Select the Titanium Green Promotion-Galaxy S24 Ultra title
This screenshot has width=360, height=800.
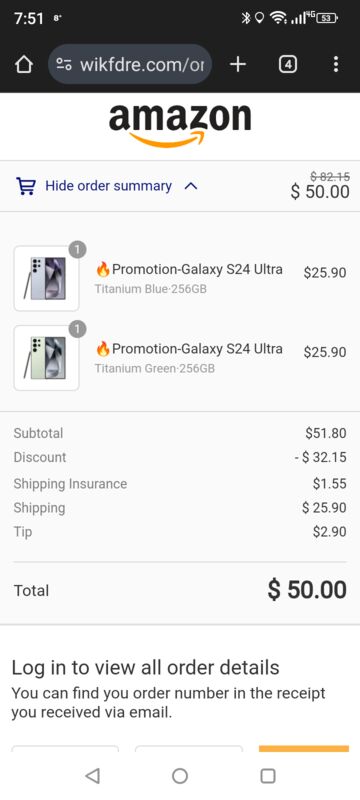click(189, 348)
